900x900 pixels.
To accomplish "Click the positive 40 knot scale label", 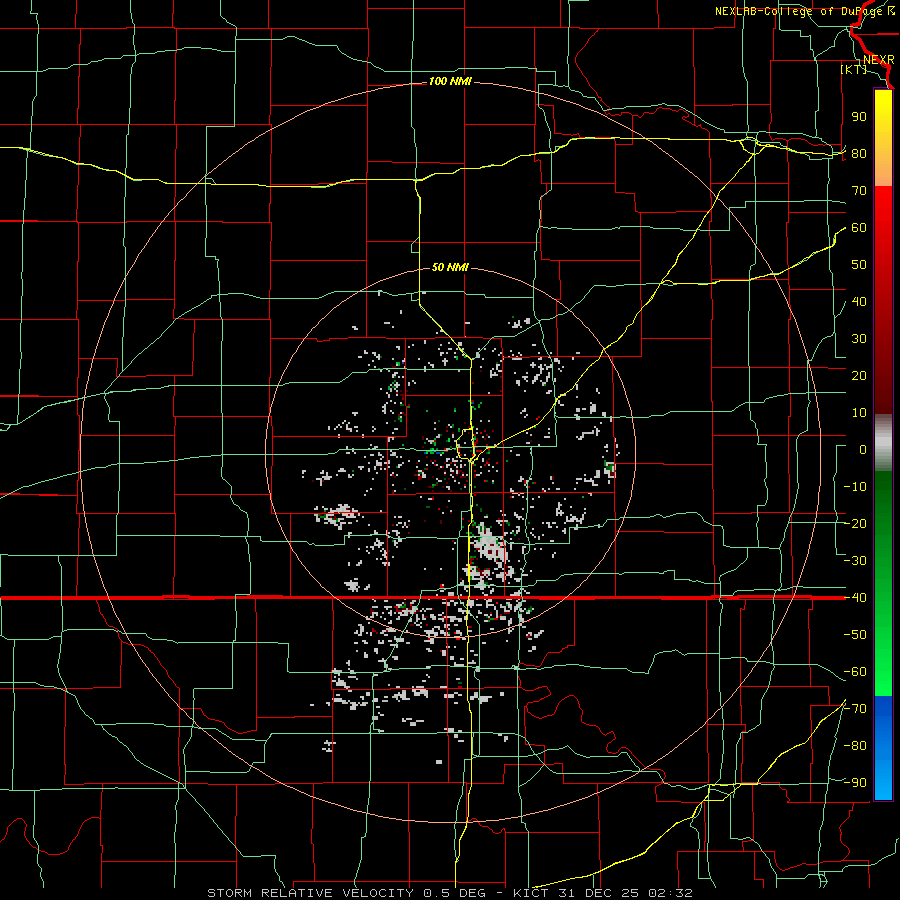I will 859,302.
